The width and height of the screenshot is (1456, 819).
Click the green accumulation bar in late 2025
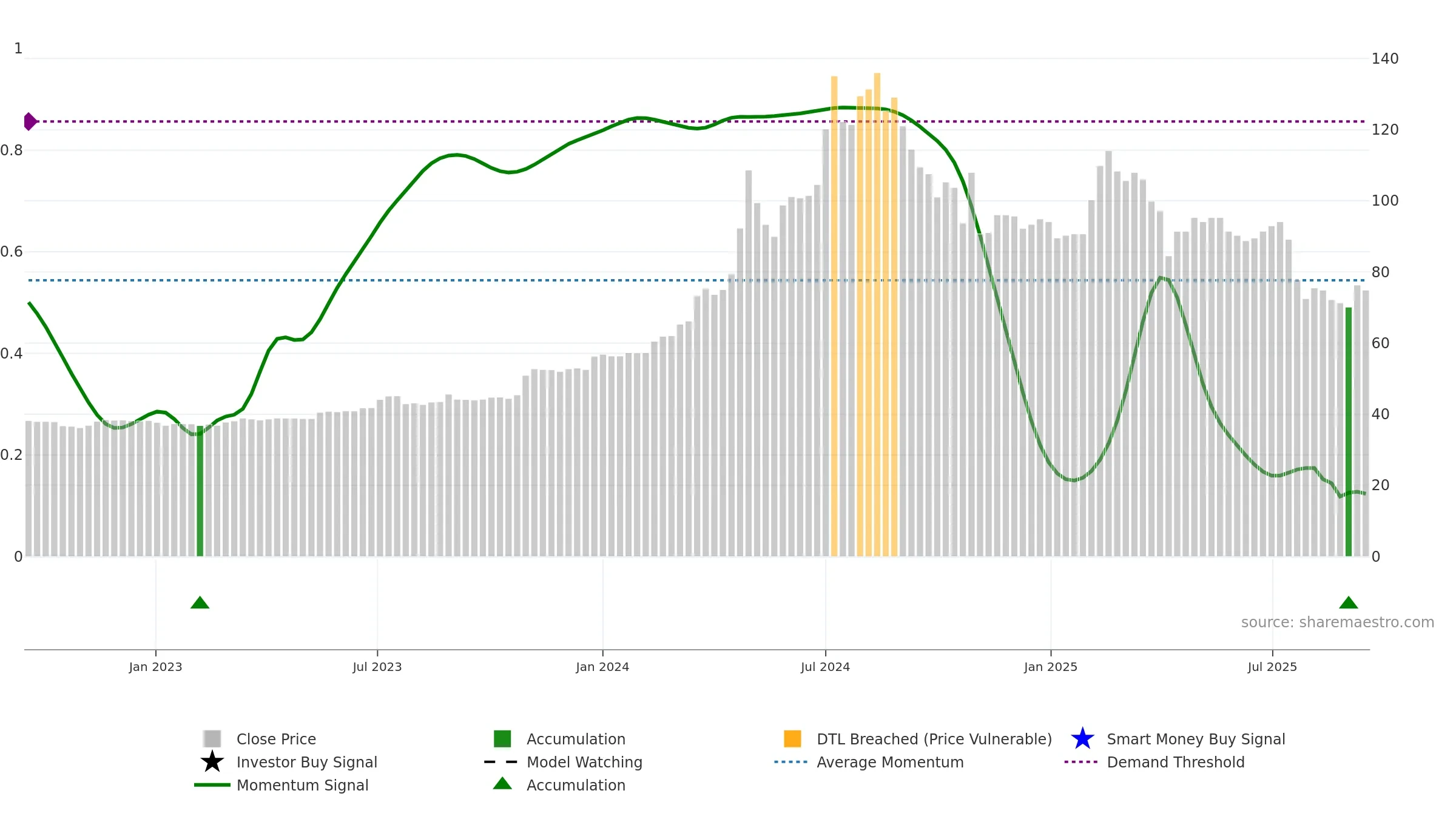[1349, 432]
